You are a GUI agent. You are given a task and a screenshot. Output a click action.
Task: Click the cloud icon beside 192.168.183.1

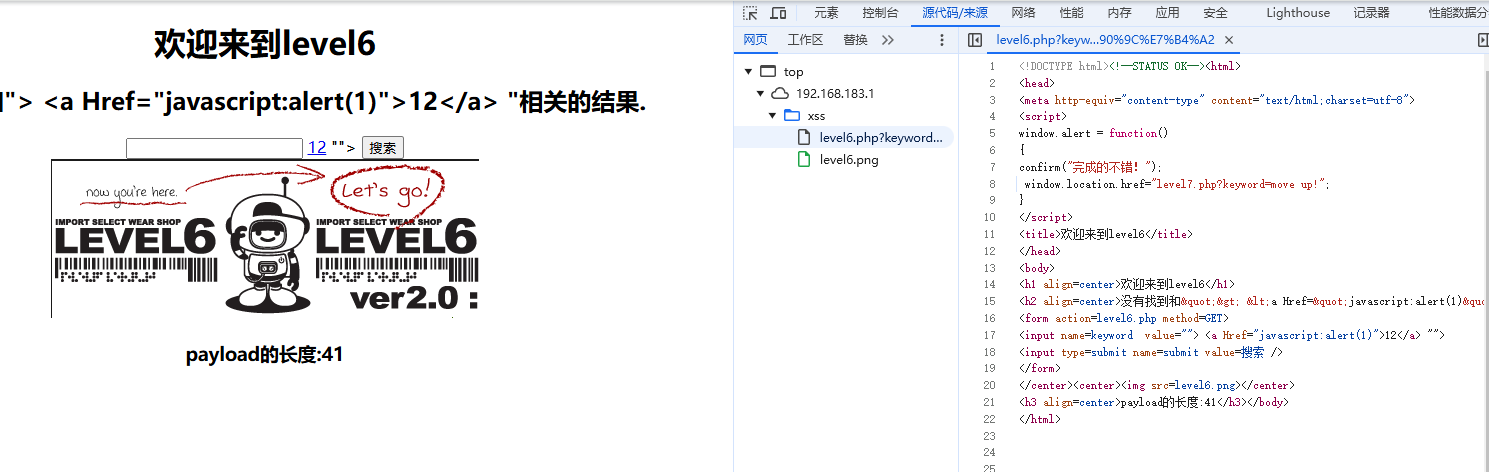pyautogui.click(x=781, y=94)
